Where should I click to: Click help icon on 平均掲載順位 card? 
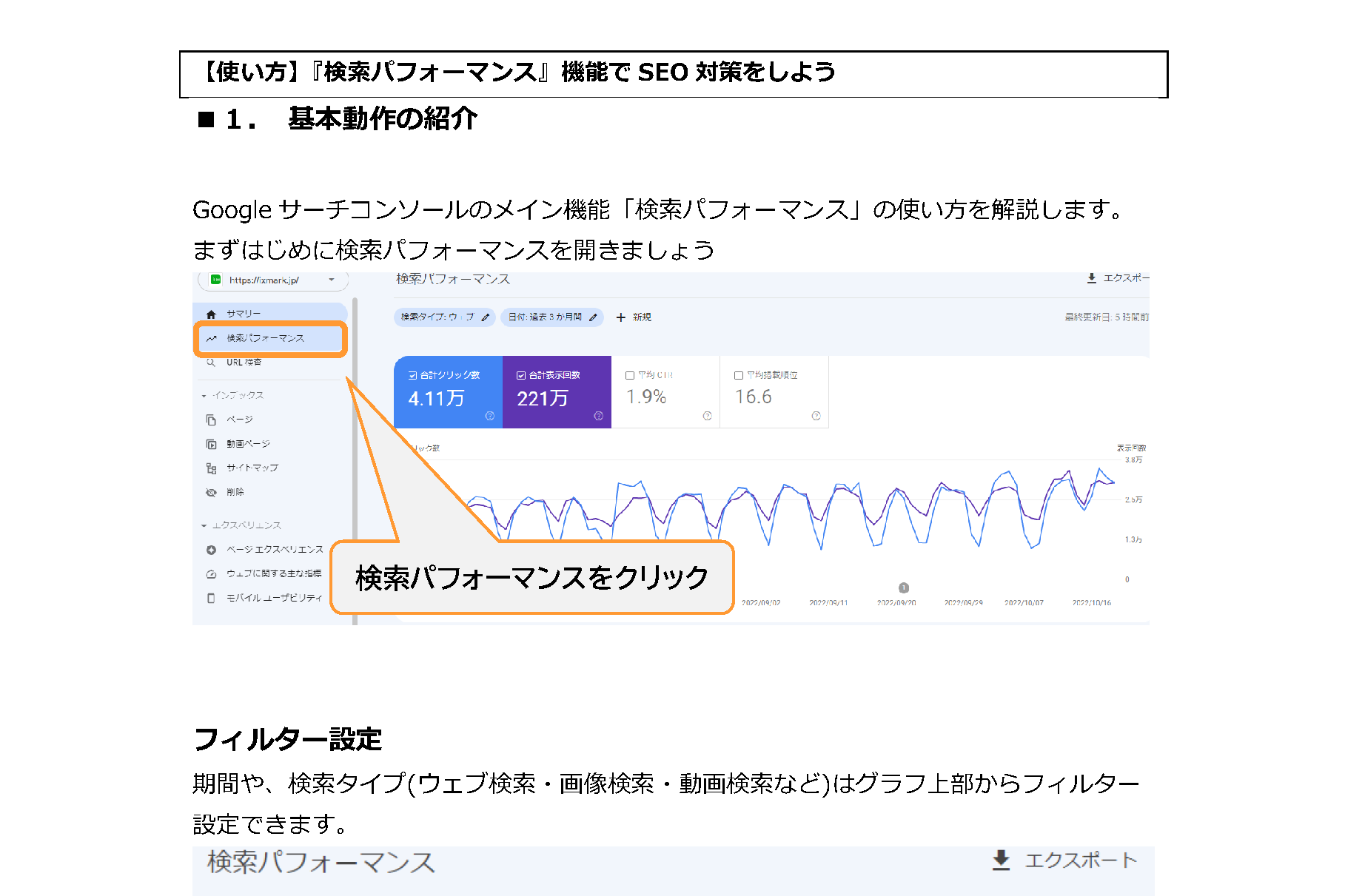pos(816,416)
